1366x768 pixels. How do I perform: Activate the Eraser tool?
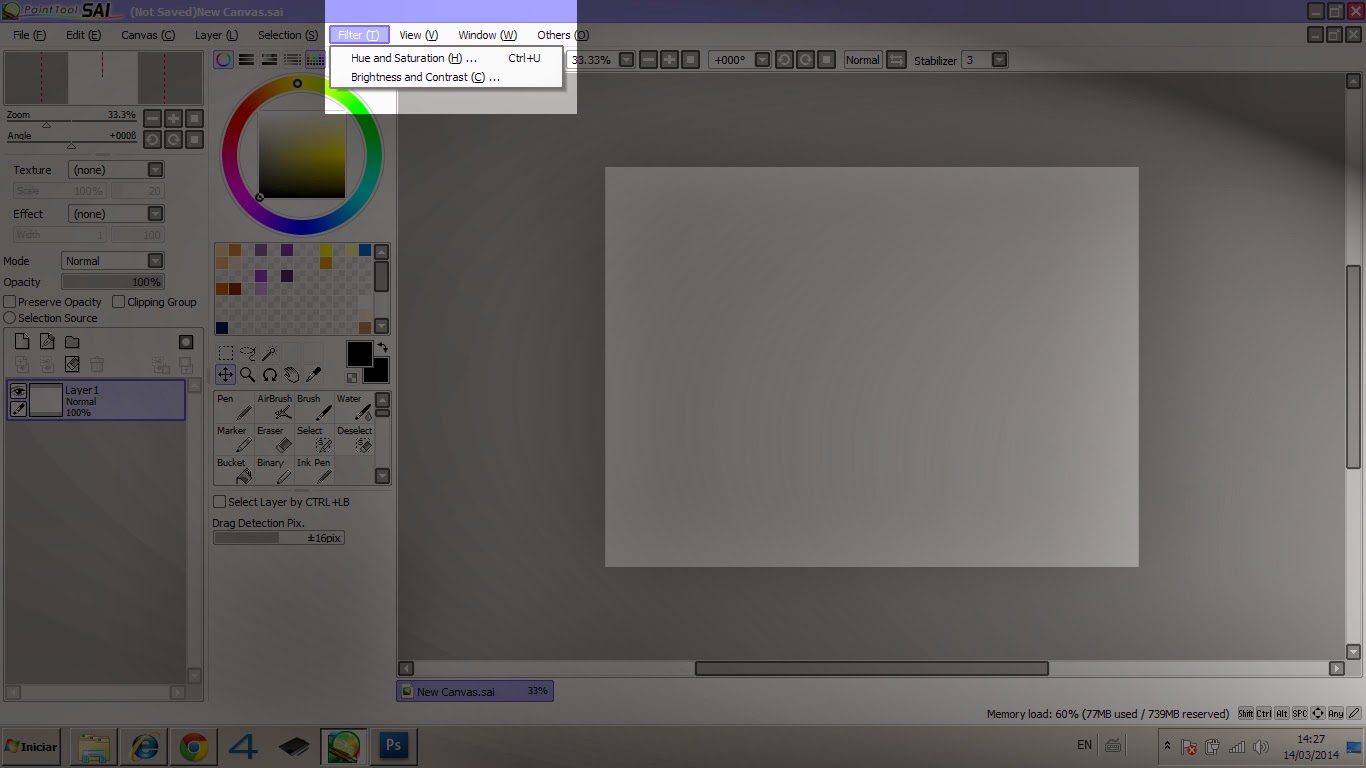click(274, 438)
